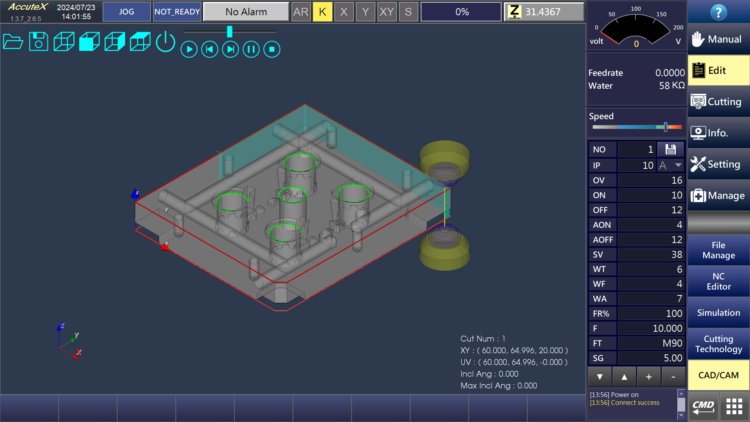
Task: Toggle the K status button
Action: [322, 12]
